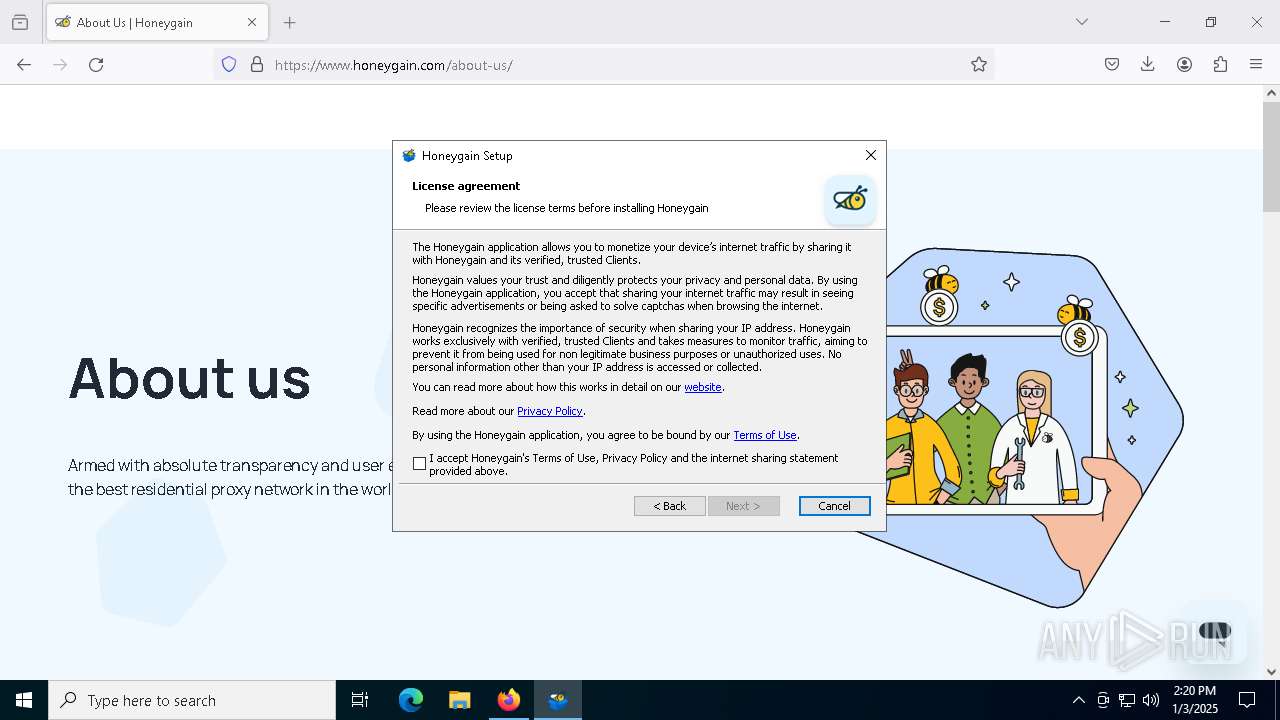Open the Firefox account menu
1280x720 pixels.
click(x=1184, y=64)
